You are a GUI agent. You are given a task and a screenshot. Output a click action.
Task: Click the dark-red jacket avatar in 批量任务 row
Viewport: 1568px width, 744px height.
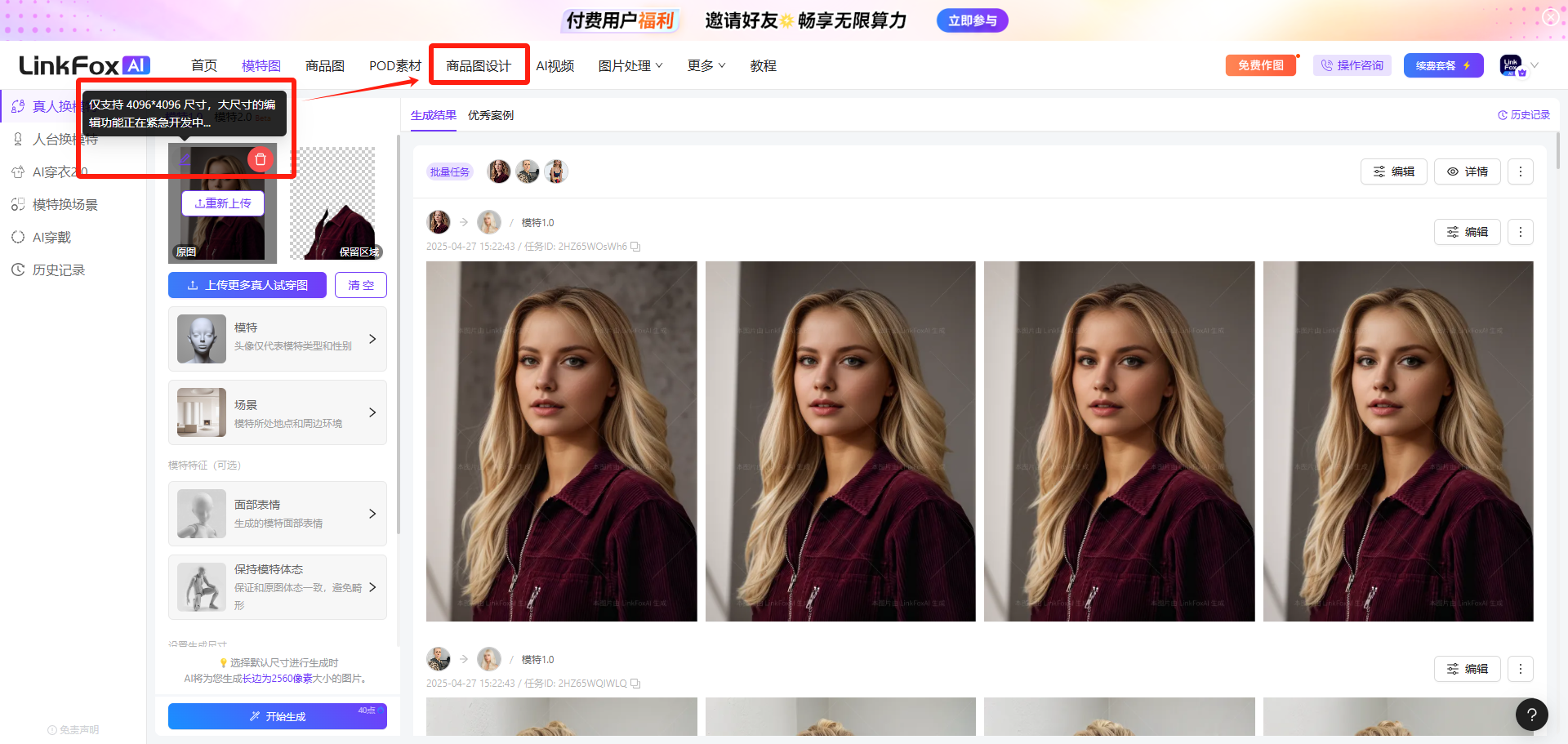click(499, 172)
